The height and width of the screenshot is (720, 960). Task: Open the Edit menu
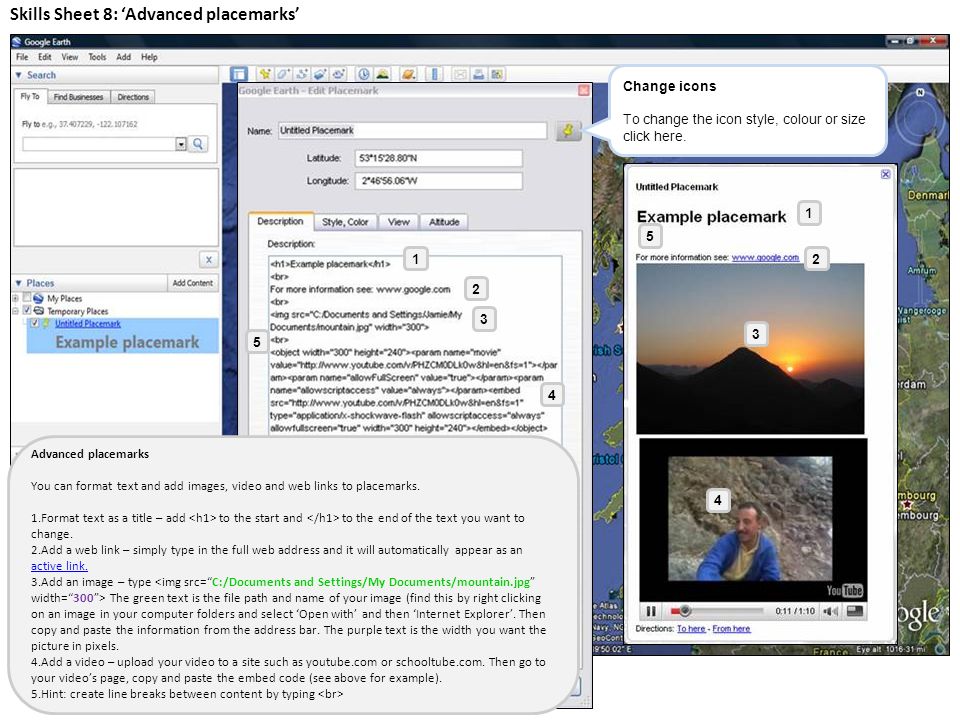click(45, 57)
